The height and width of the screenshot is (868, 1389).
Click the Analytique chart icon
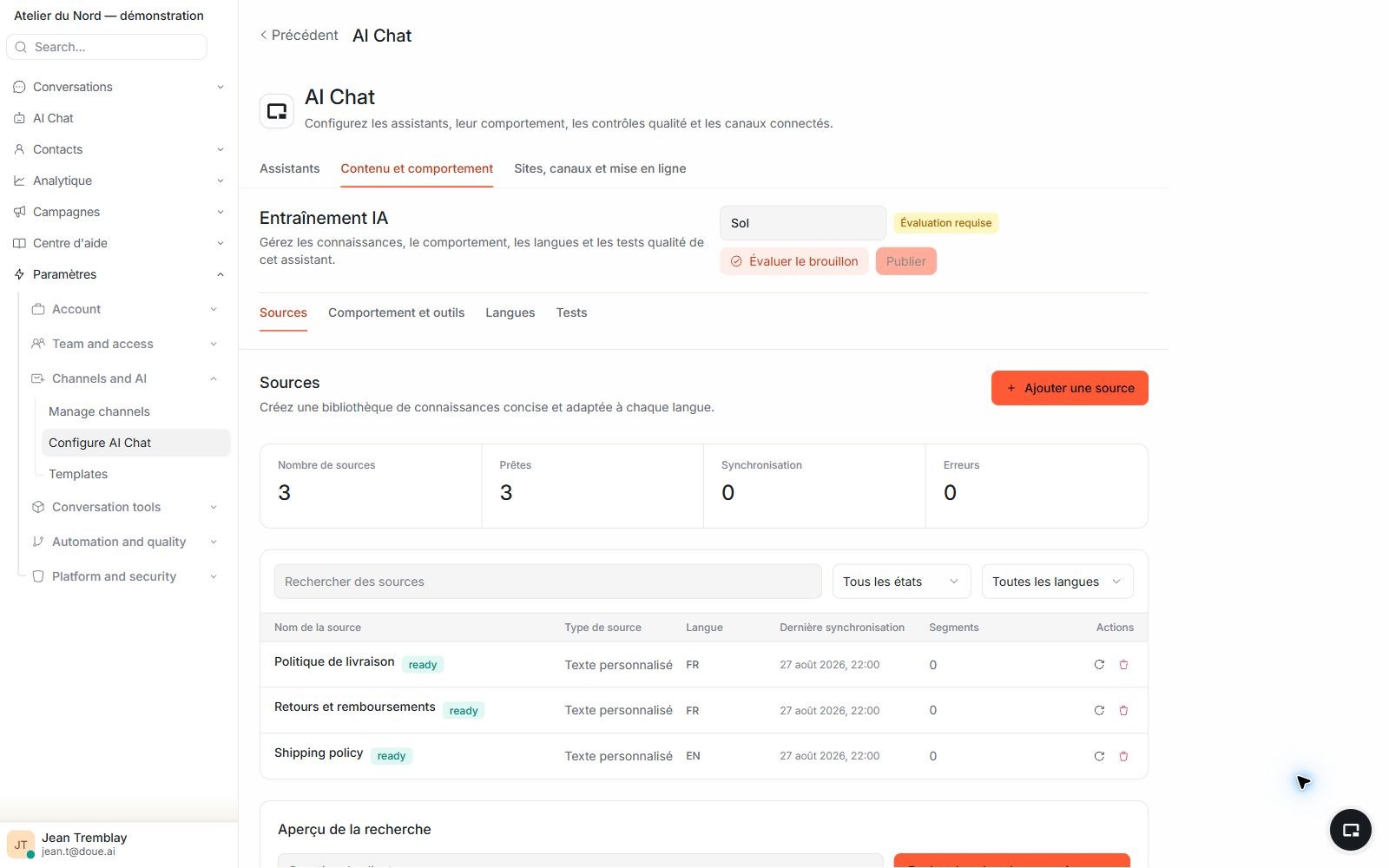point(19,181)
